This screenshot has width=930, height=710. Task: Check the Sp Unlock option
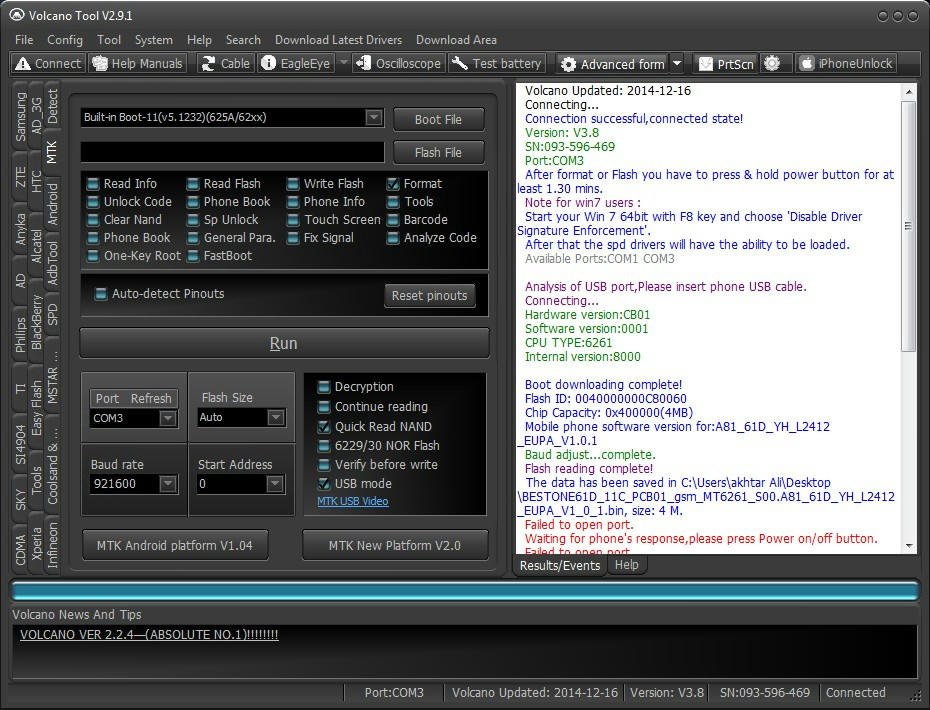click(193, 219)
